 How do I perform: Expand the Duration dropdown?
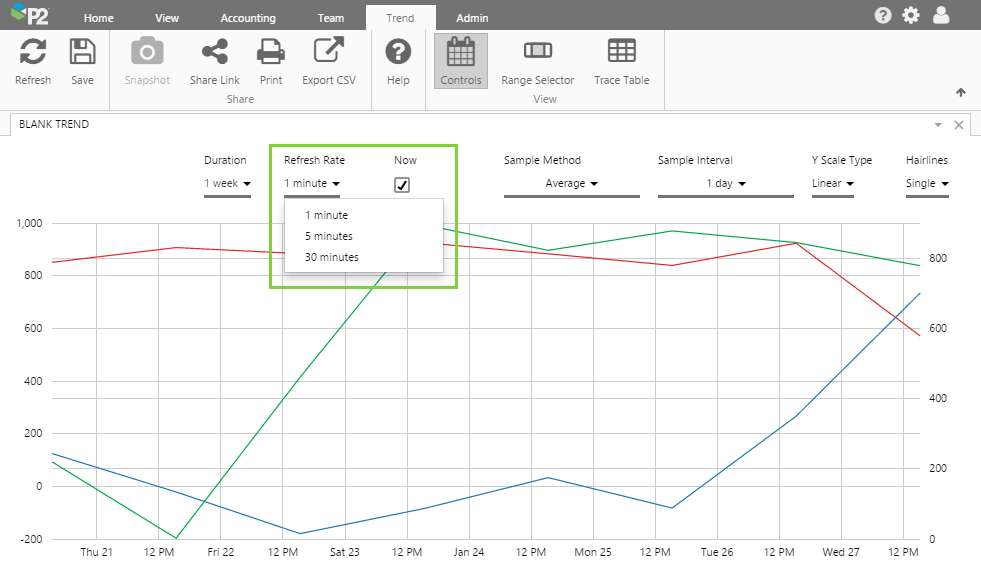click(227, 184)
